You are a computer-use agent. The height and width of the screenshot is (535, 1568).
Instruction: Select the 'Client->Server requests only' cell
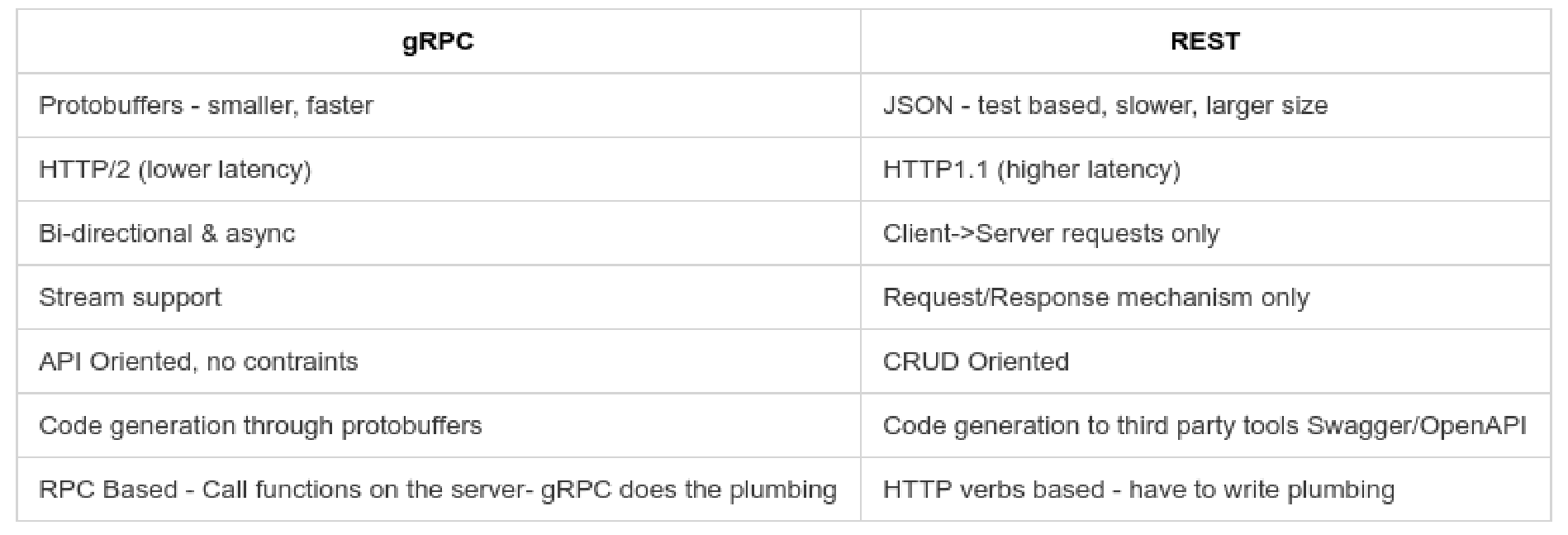pyautogui.click(x=1205, y=233)
